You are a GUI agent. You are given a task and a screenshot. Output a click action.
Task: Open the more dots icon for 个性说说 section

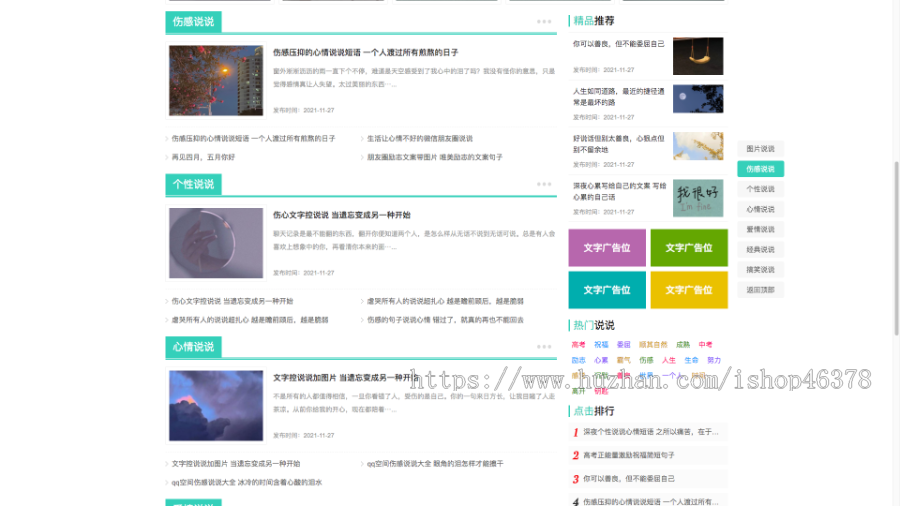pos(544,184)
